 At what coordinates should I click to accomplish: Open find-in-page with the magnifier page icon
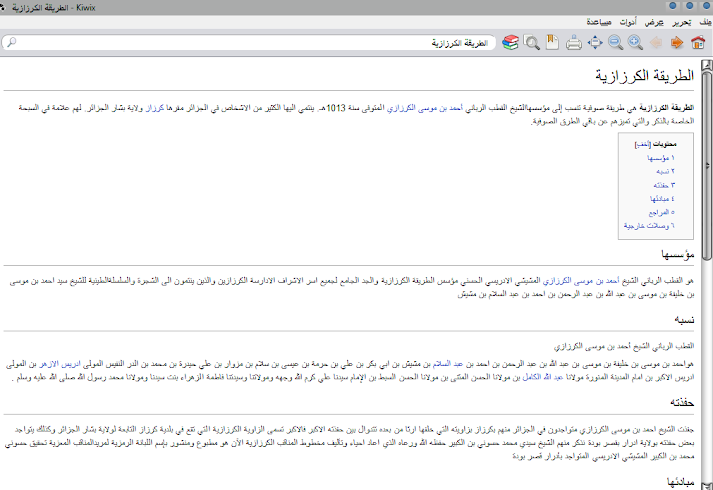coord(532,43)
